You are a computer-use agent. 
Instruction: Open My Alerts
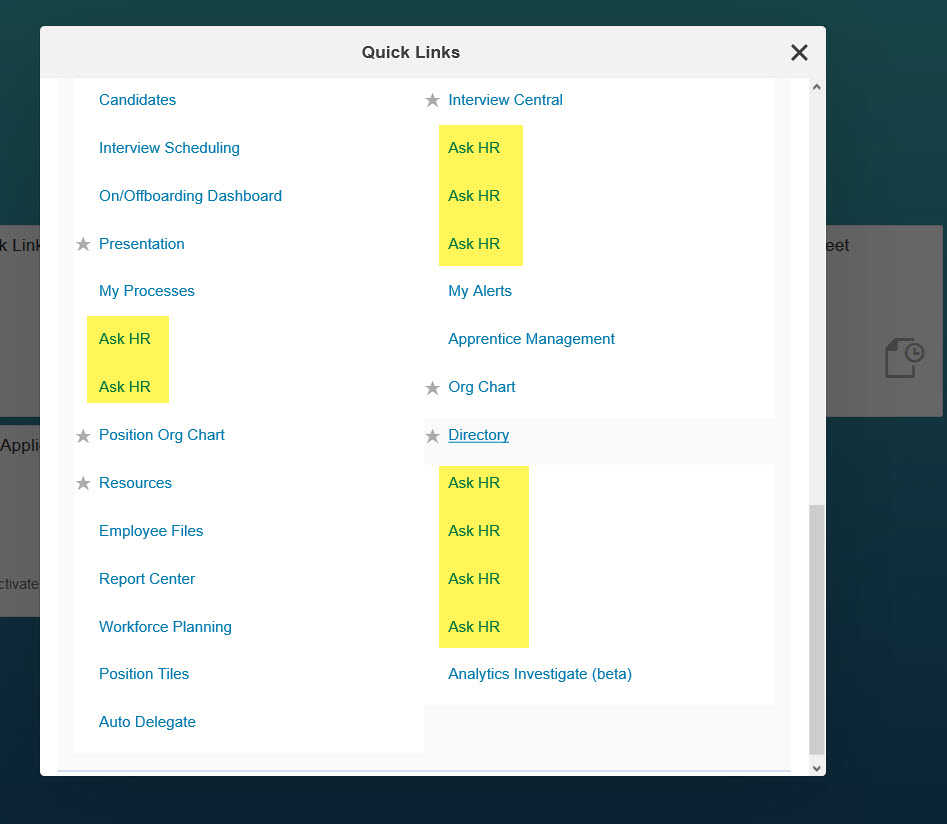pos(480,291)
